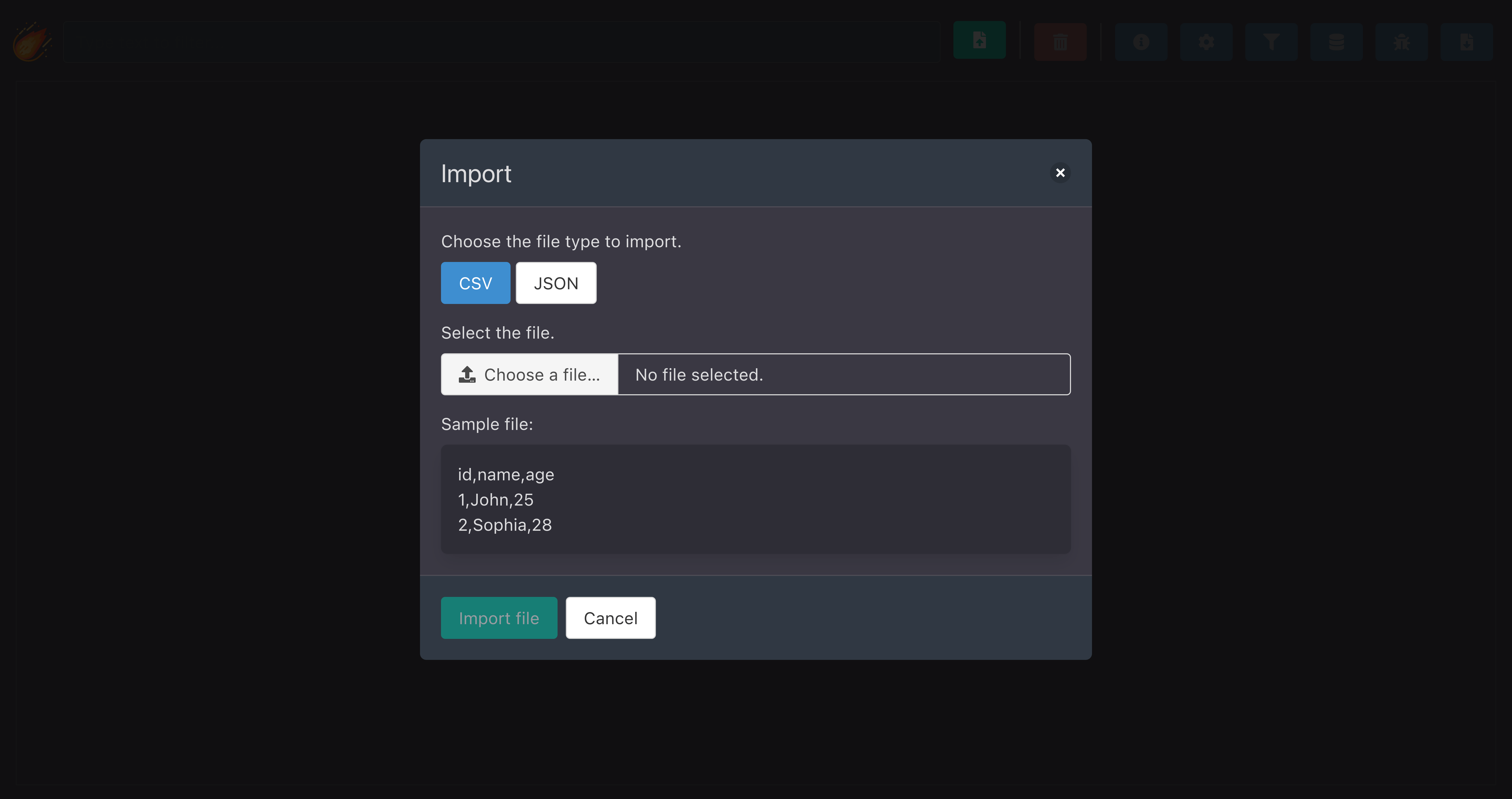1512x799 pixels.
Task: Click the red trash delete icon
Action: pos(1060,42)
